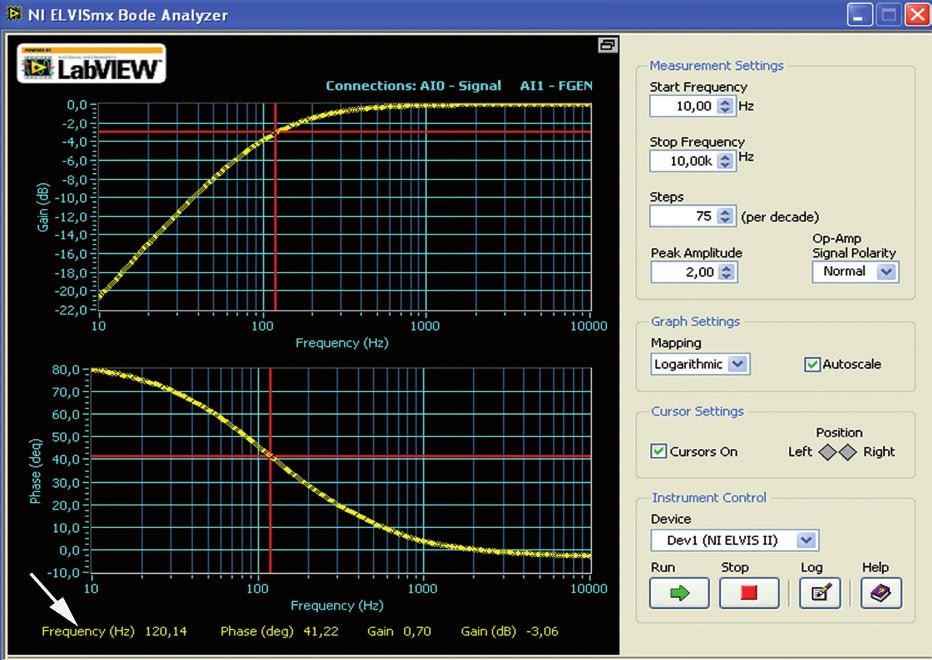Click the Phase (deg) 41,22 readout
The width and height of the screenshot is (932, 660).
[x=279, y=631]
